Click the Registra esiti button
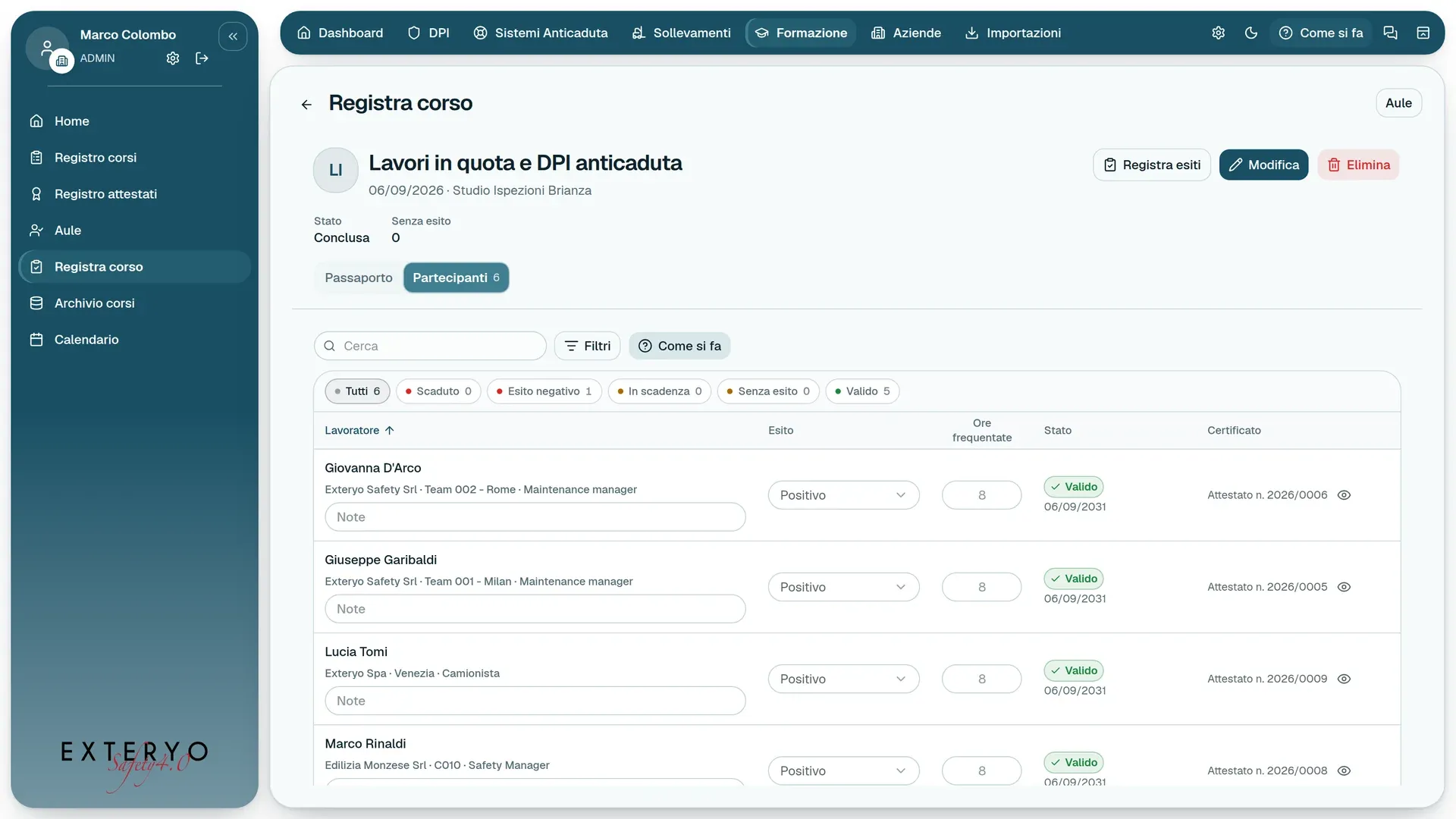 pyautogui.click(x=1152, y=165)
